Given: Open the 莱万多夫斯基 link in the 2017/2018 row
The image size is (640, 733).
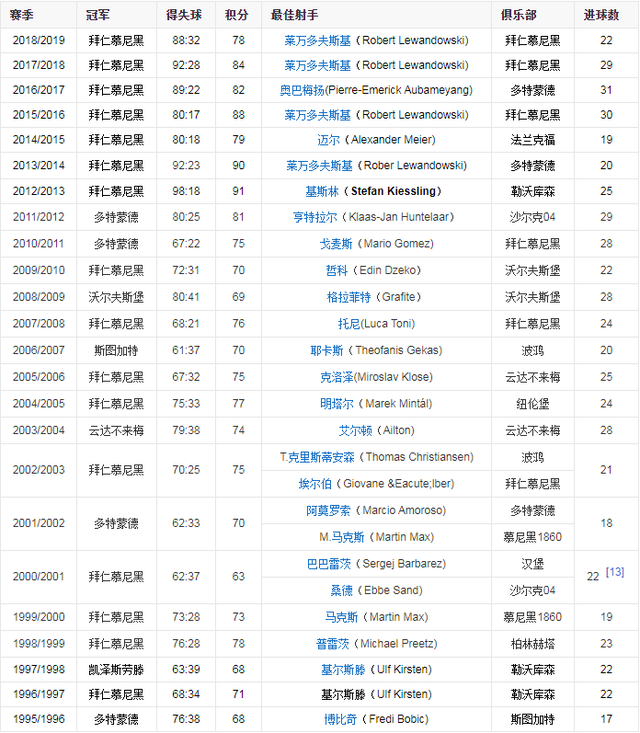Looking at the screenshot, I should click(317, 65).
